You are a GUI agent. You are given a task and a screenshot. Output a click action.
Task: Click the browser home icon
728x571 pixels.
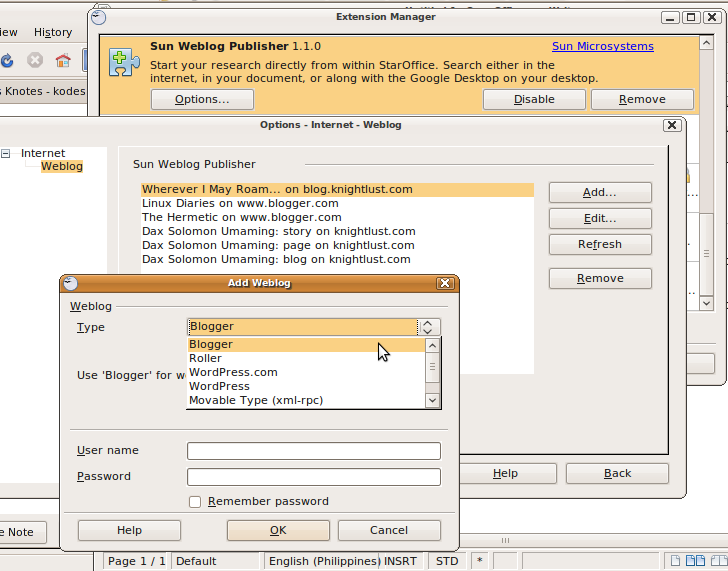click(x=63, y=60)
